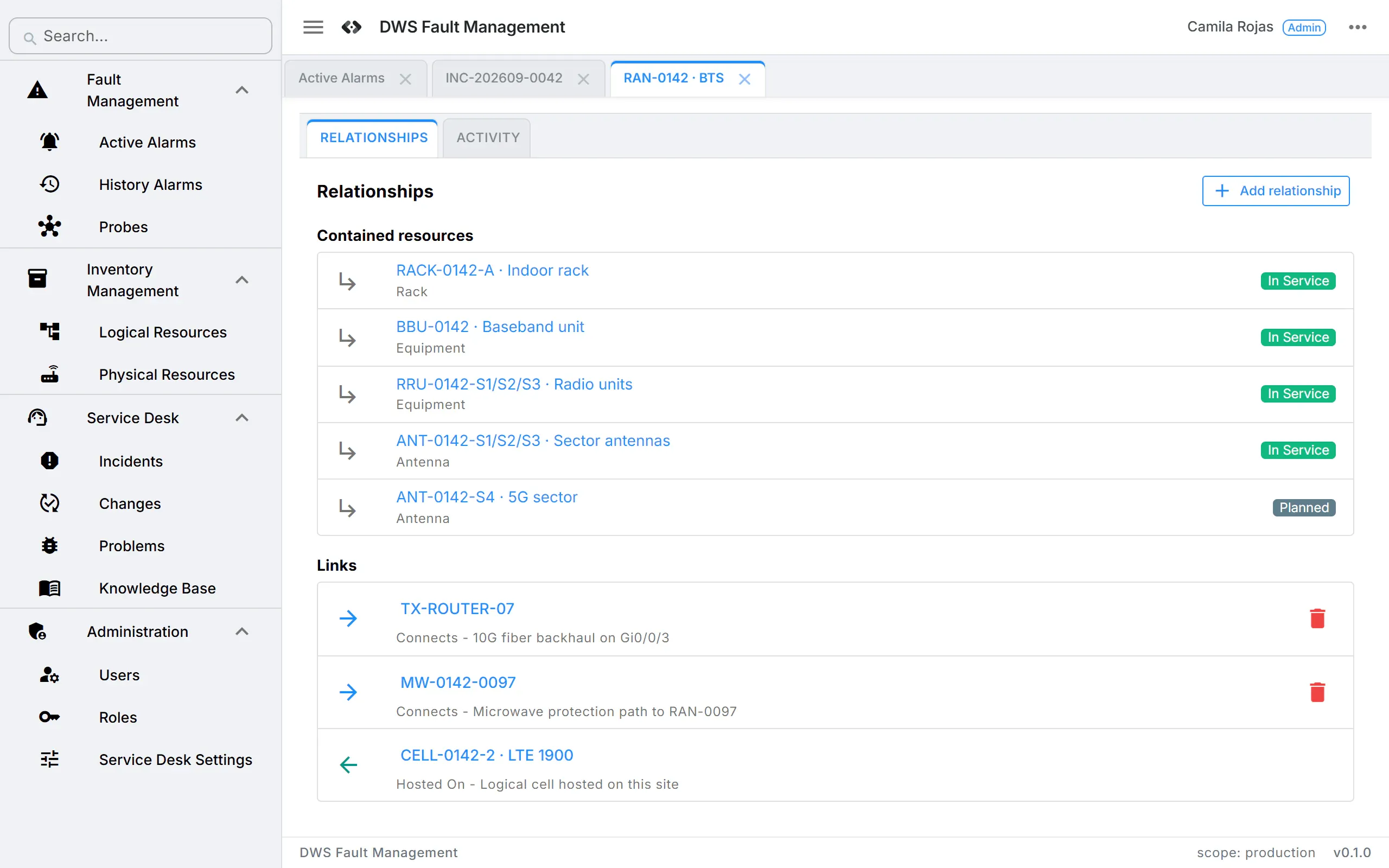Collapse the Inventory Management section

point(242,280)
